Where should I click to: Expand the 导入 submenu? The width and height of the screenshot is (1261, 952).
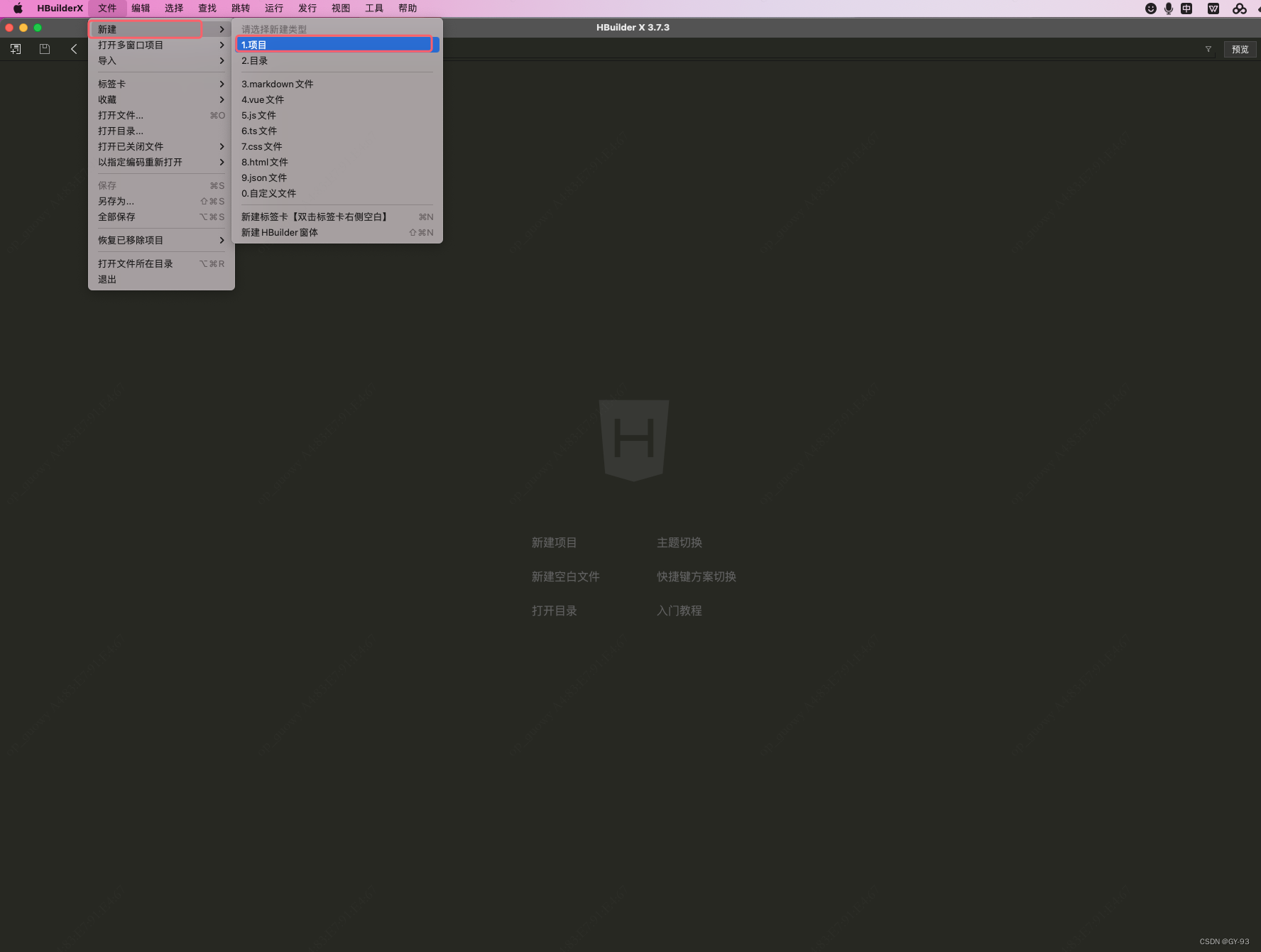pyautogui.click(x=161, y=60)
